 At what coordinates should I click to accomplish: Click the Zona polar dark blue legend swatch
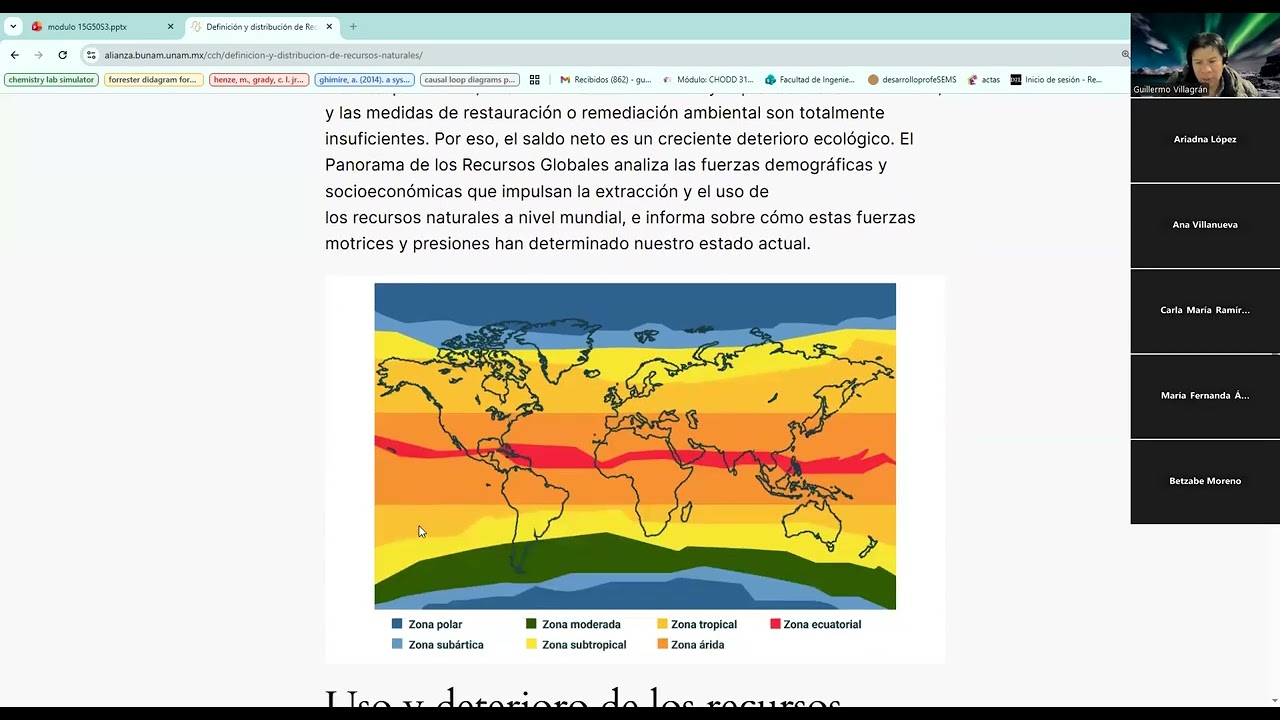click(x=397, y=624)
